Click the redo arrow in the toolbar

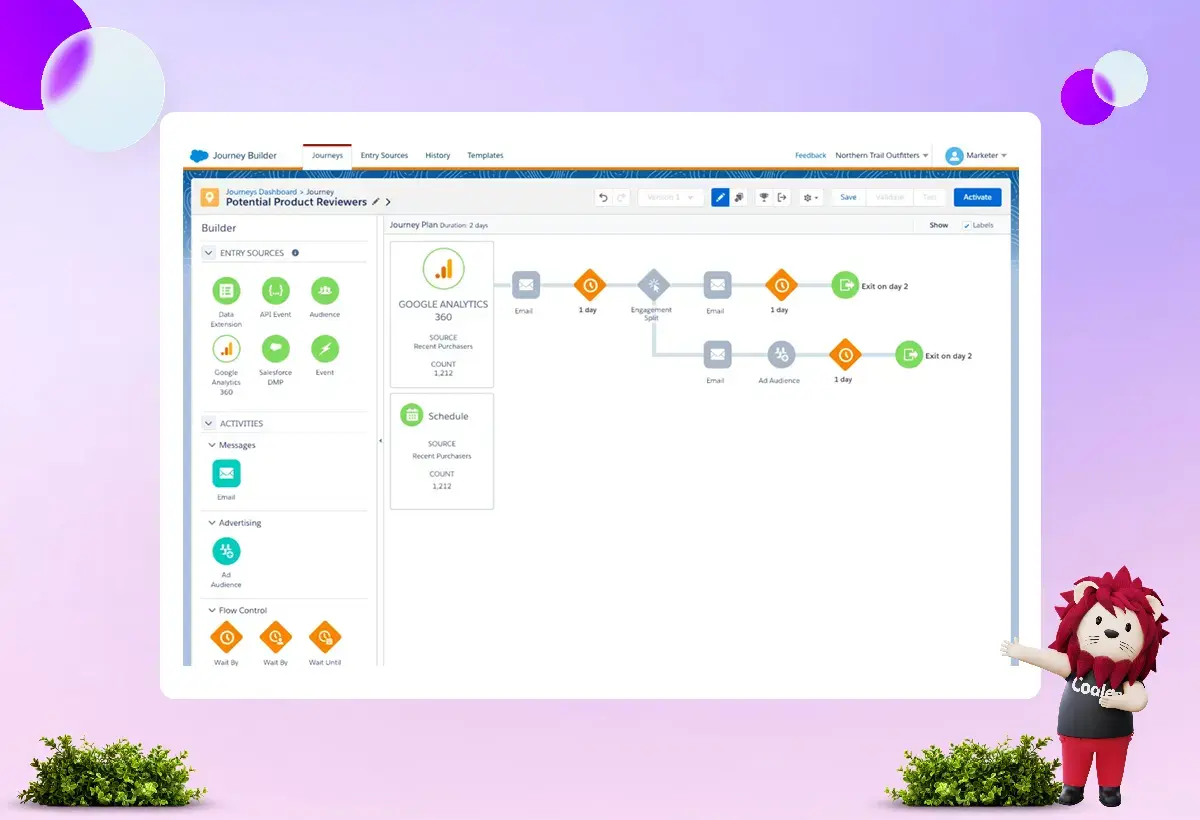621,197
